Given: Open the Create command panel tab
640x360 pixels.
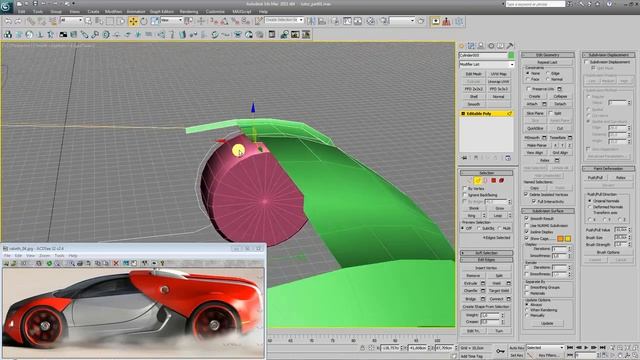Looking at the screenshot, I should [x=462, y=46].
